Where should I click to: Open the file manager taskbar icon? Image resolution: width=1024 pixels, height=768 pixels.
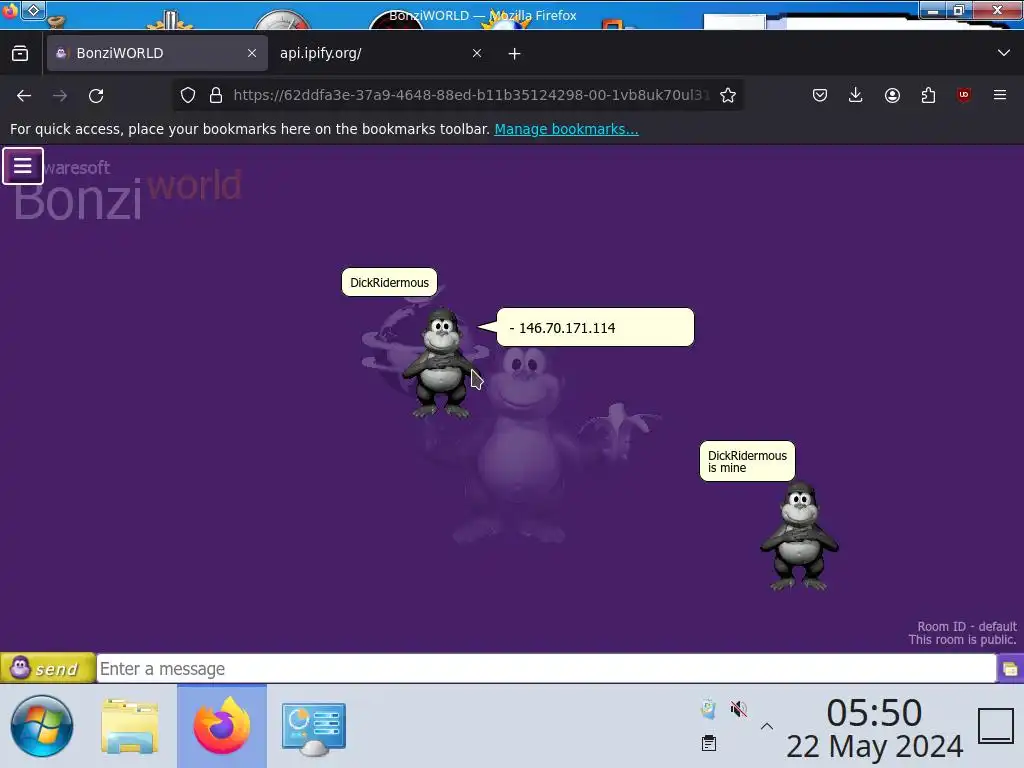pyautogui.click(x=130, y=726)
